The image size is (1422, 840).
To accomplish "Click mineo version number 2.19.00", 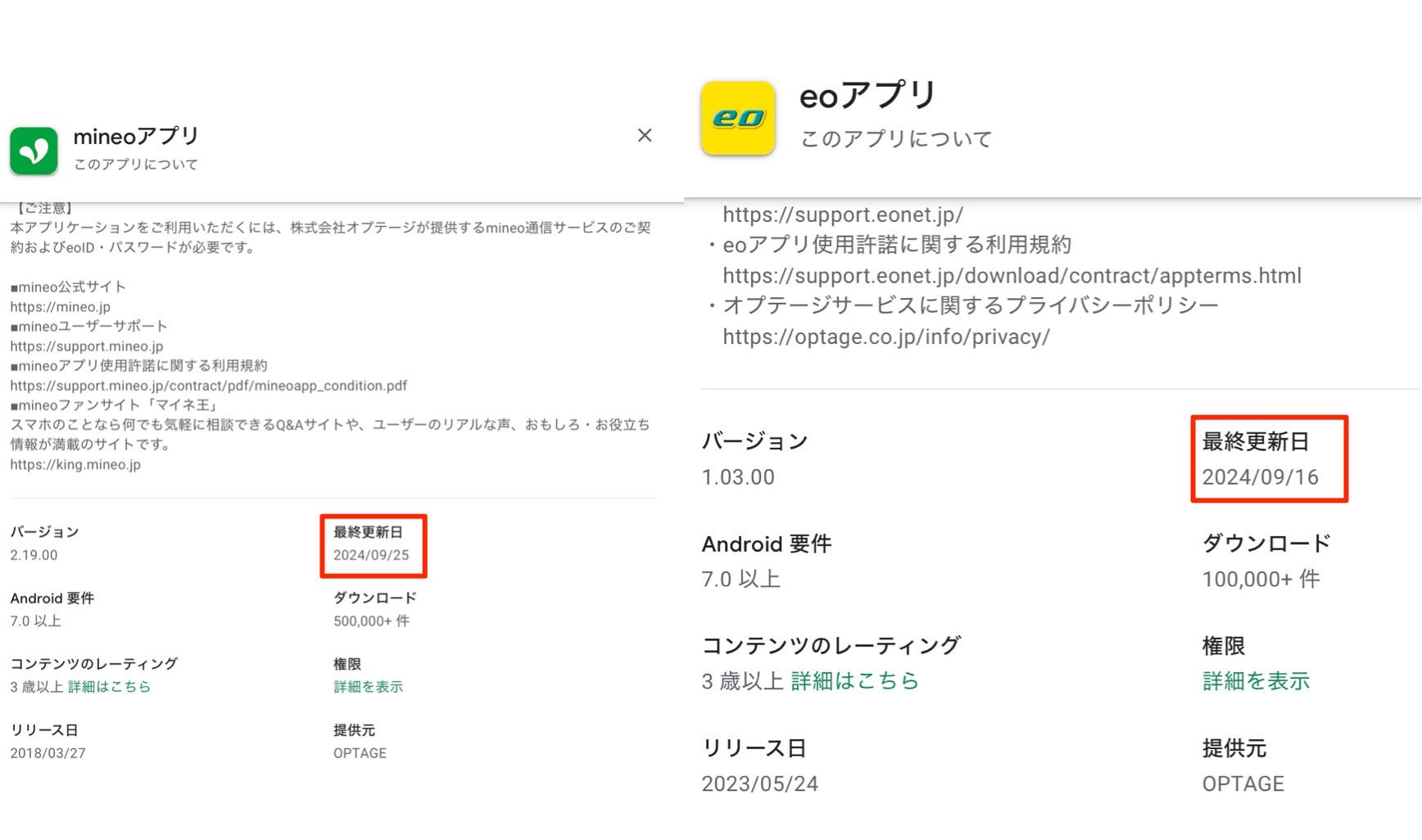I will (x=34, y=555).
